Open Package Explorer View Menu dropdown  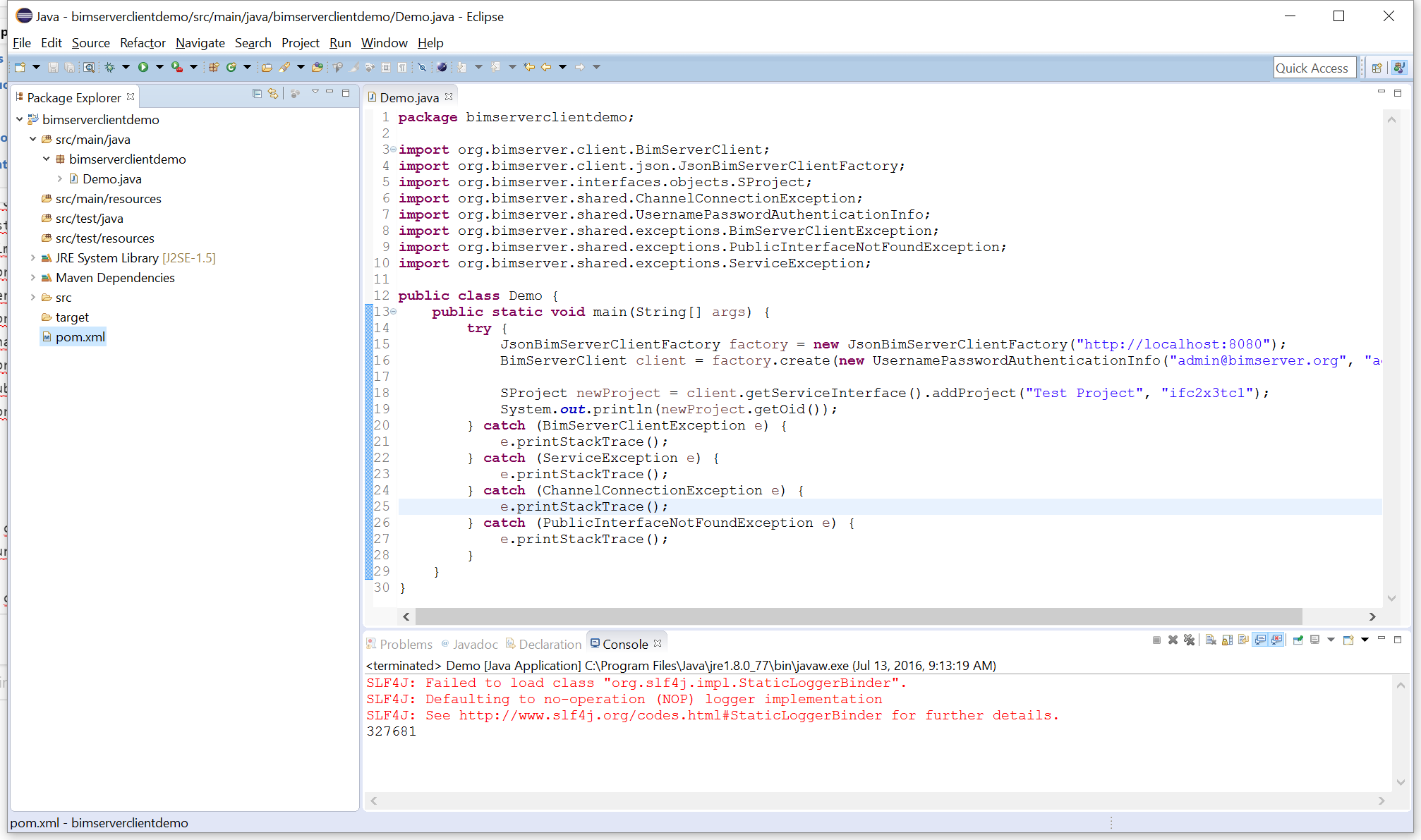click(x=315, y=92)
